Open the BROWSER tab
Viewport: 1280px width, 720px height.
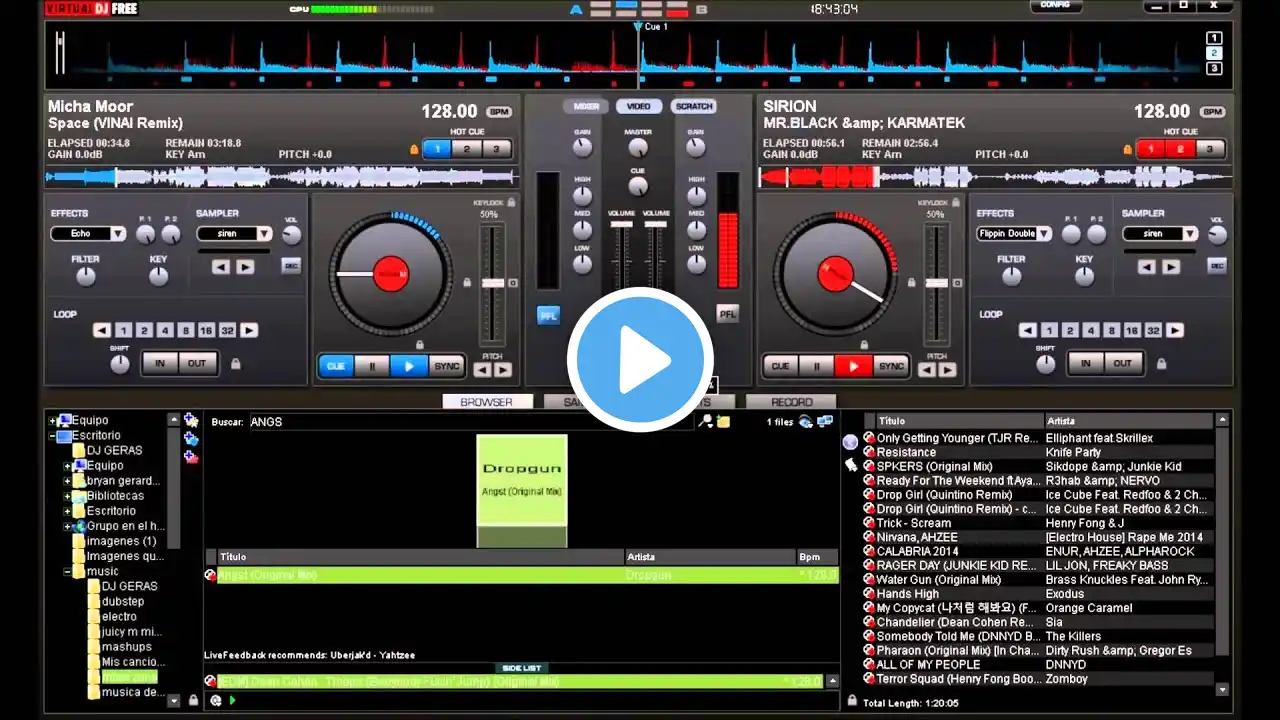pos(486,402)
